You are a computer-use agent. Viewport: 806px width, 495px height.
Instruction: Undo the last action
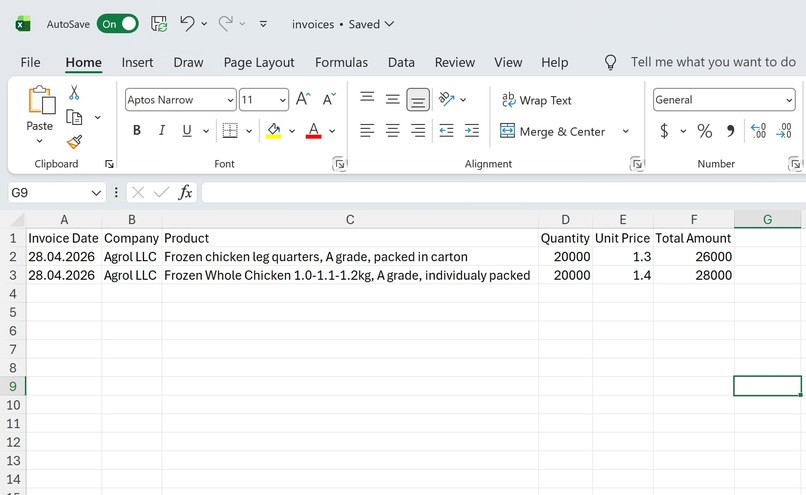[x=187, y=24]
